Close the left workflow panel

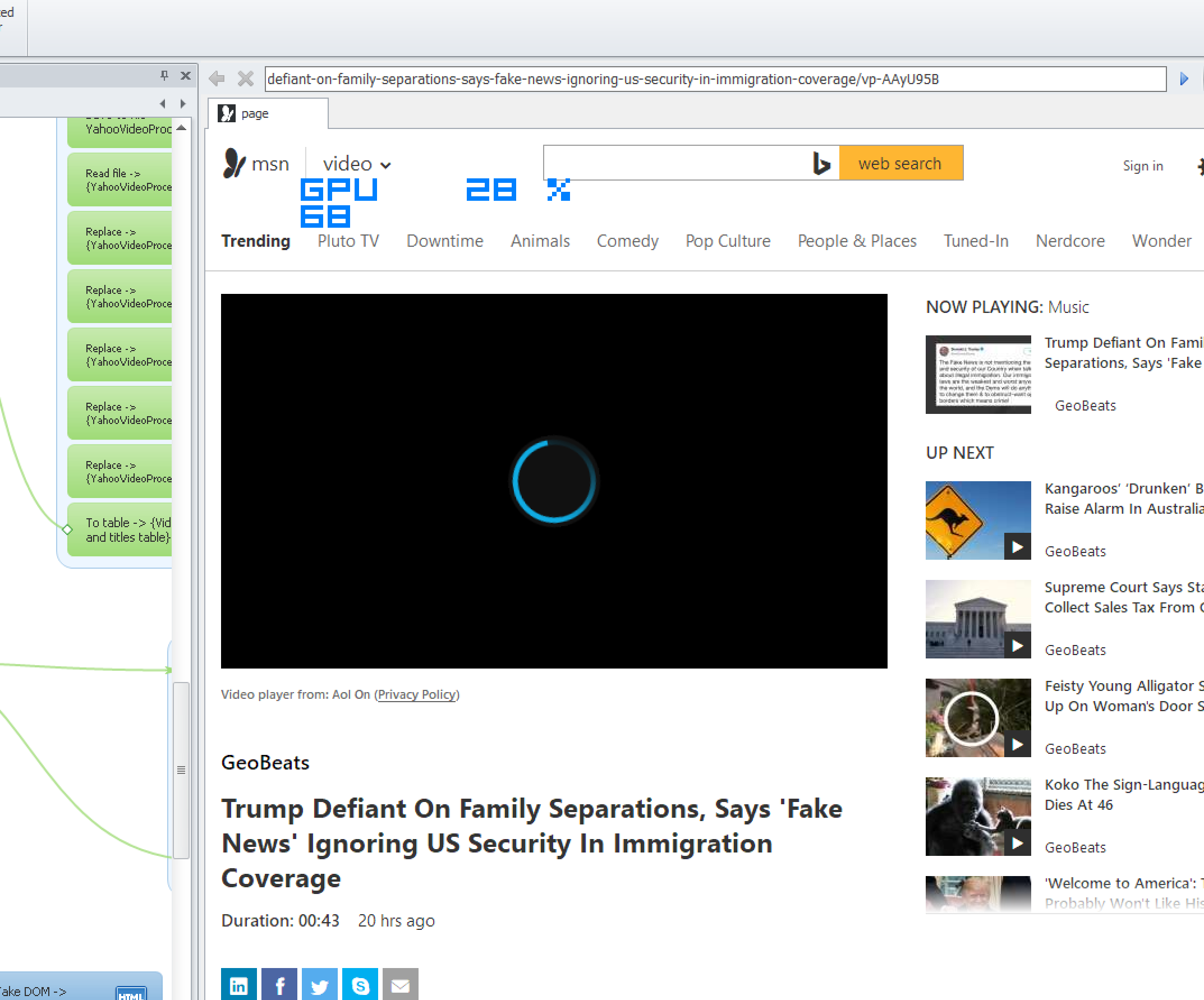pyautogui.click(x=185, y=75)
